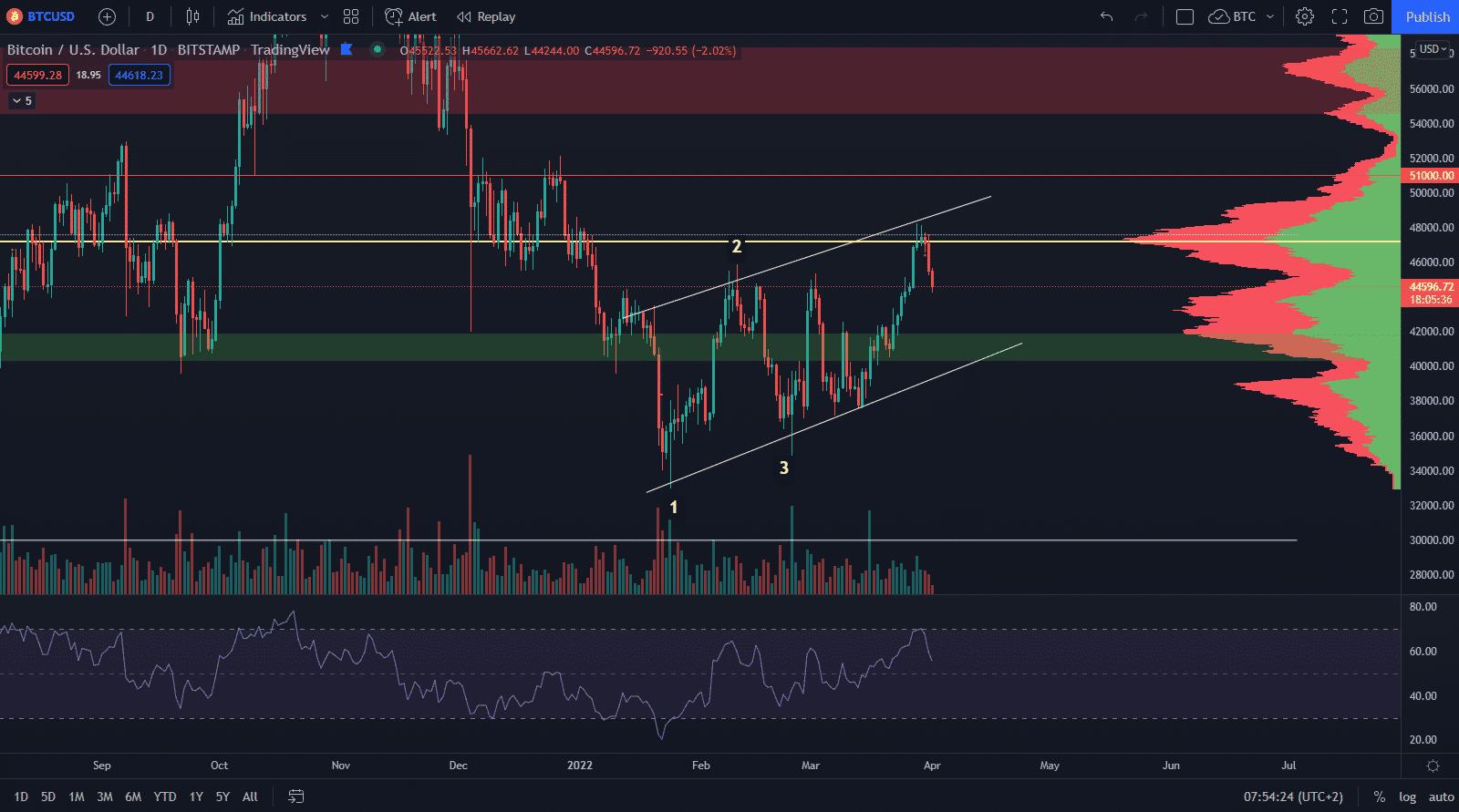Open the Alert creation button

click(410, 16)
